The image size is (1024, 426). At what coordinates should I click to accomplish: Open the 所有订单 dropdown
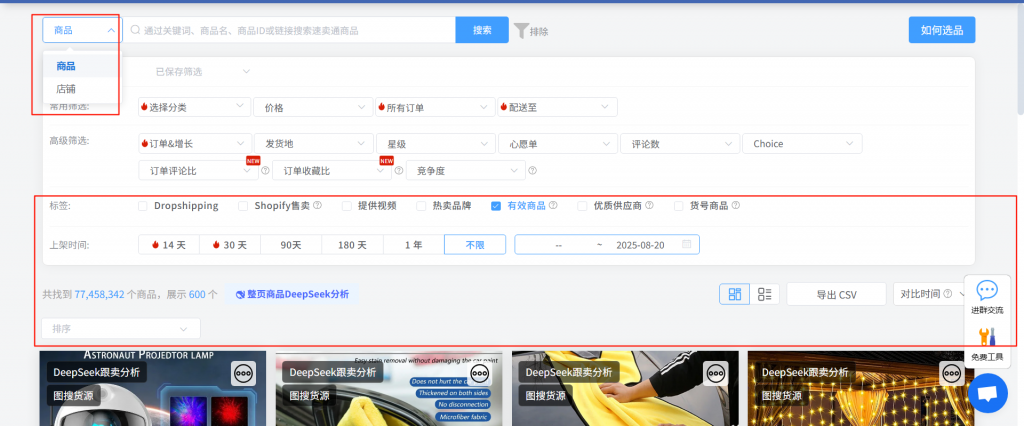[x=435, y=107]
